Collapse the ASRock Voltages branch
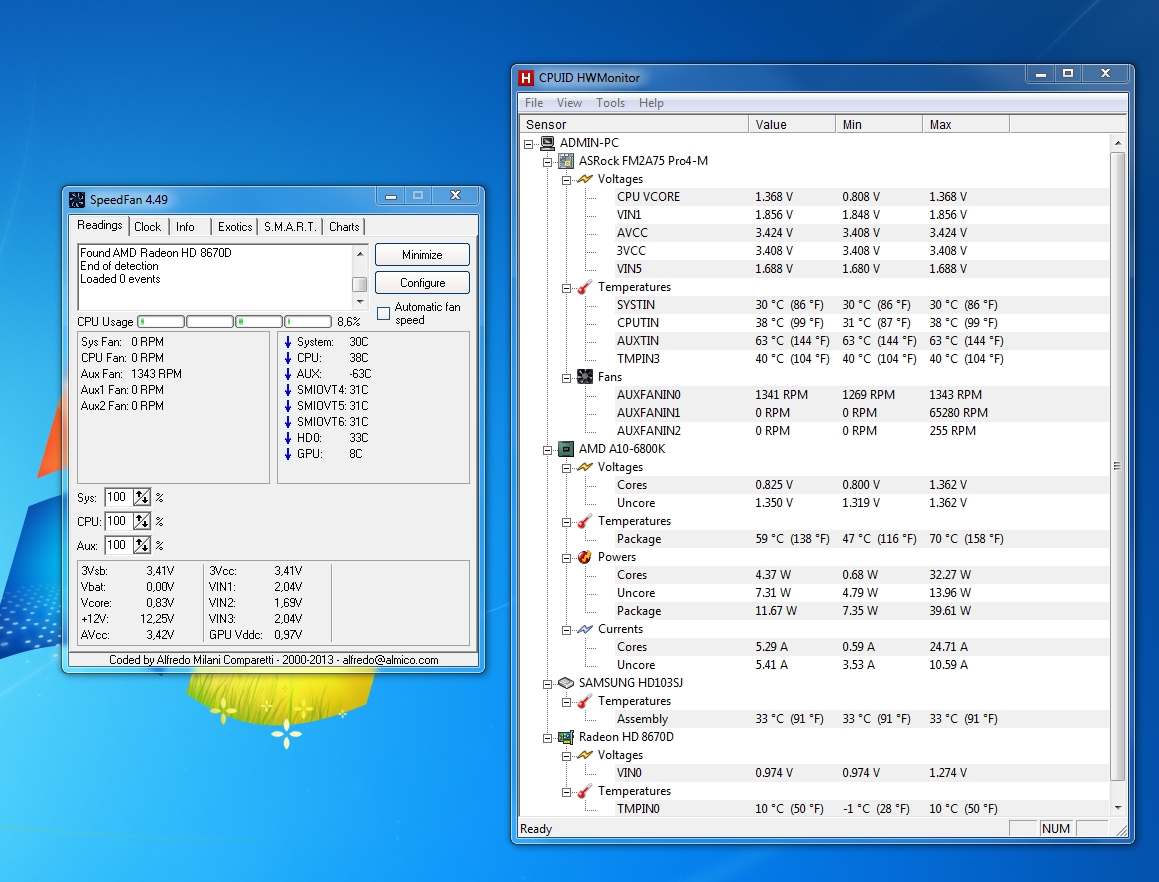The width and height of the screenshot is (1159, 882). click(566, 180)
